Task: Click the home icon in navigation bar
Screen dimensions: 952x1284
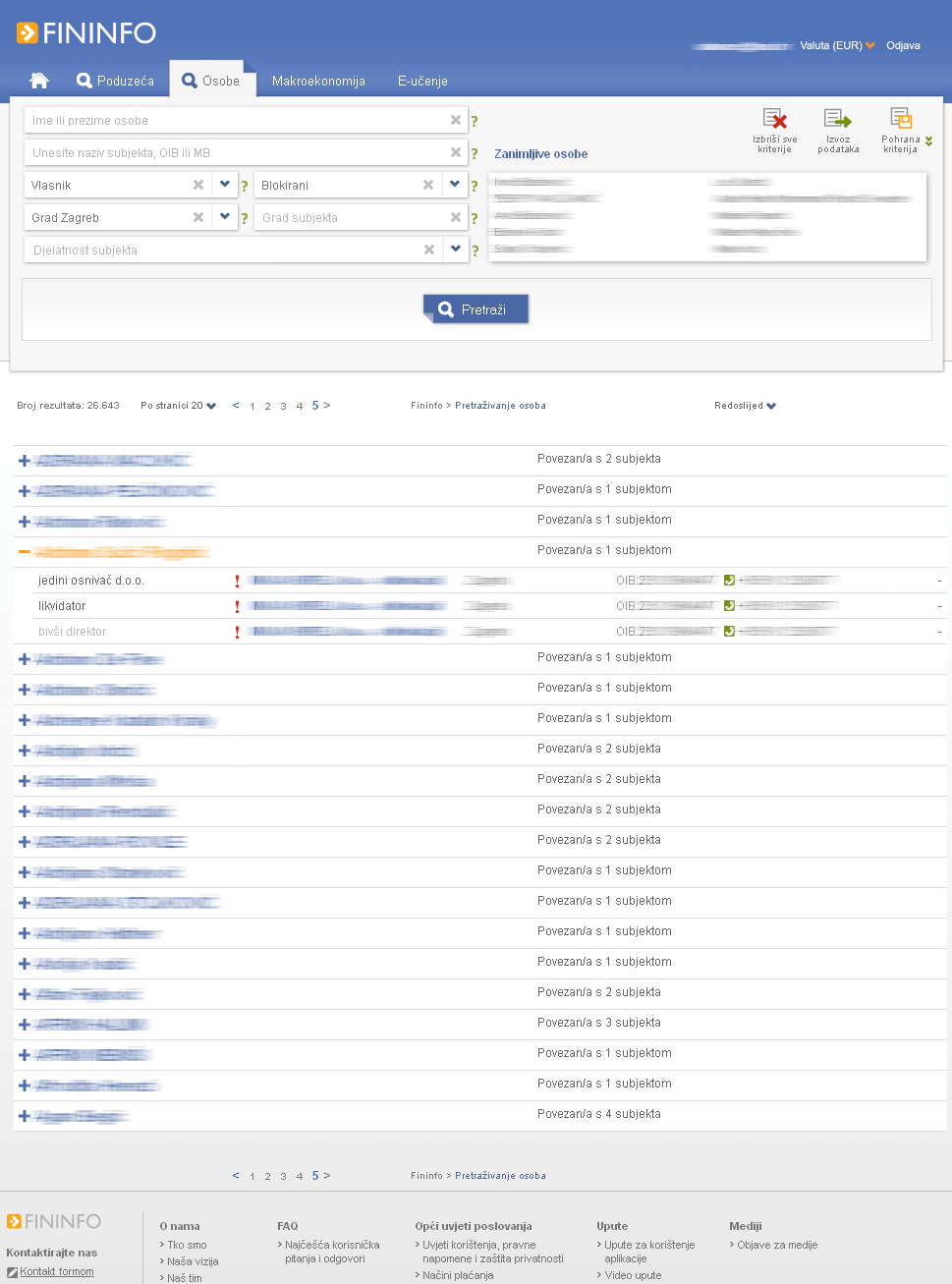Action: [39, 81]
